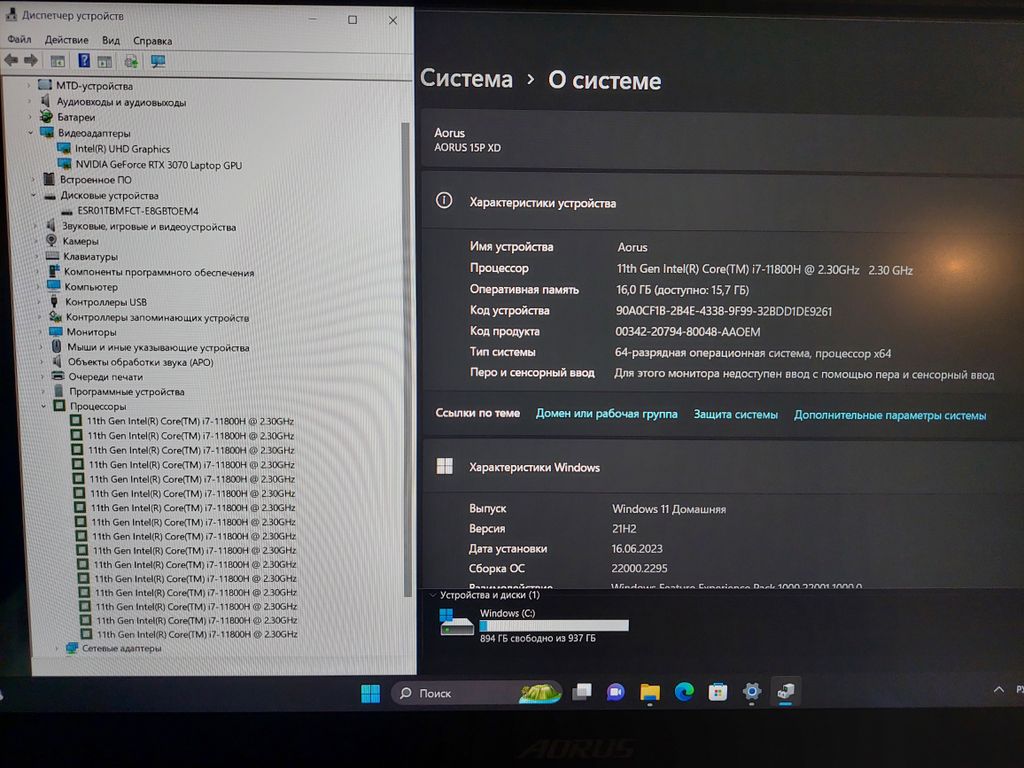Collapse the Дисковые устройства category

click(33, 195)
